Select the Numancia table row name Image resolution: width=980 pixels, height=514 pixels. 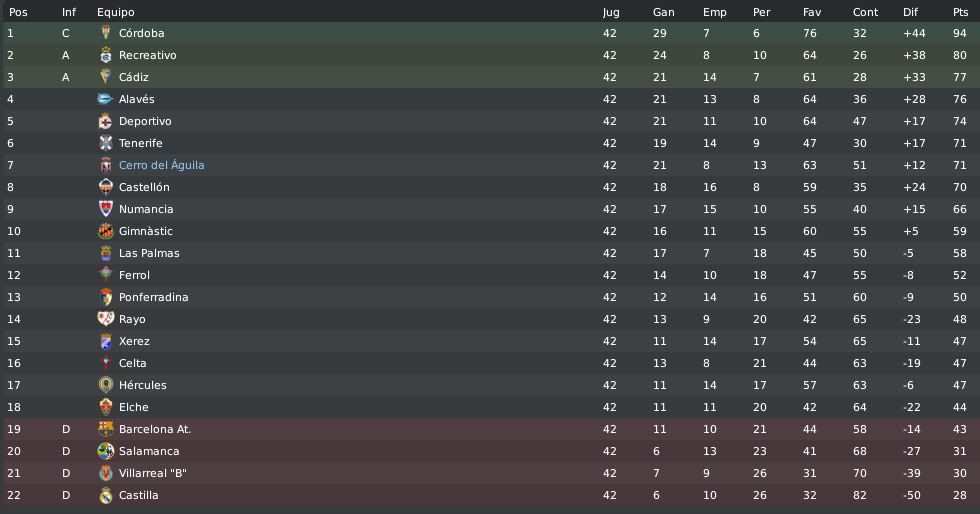point(146,209)
